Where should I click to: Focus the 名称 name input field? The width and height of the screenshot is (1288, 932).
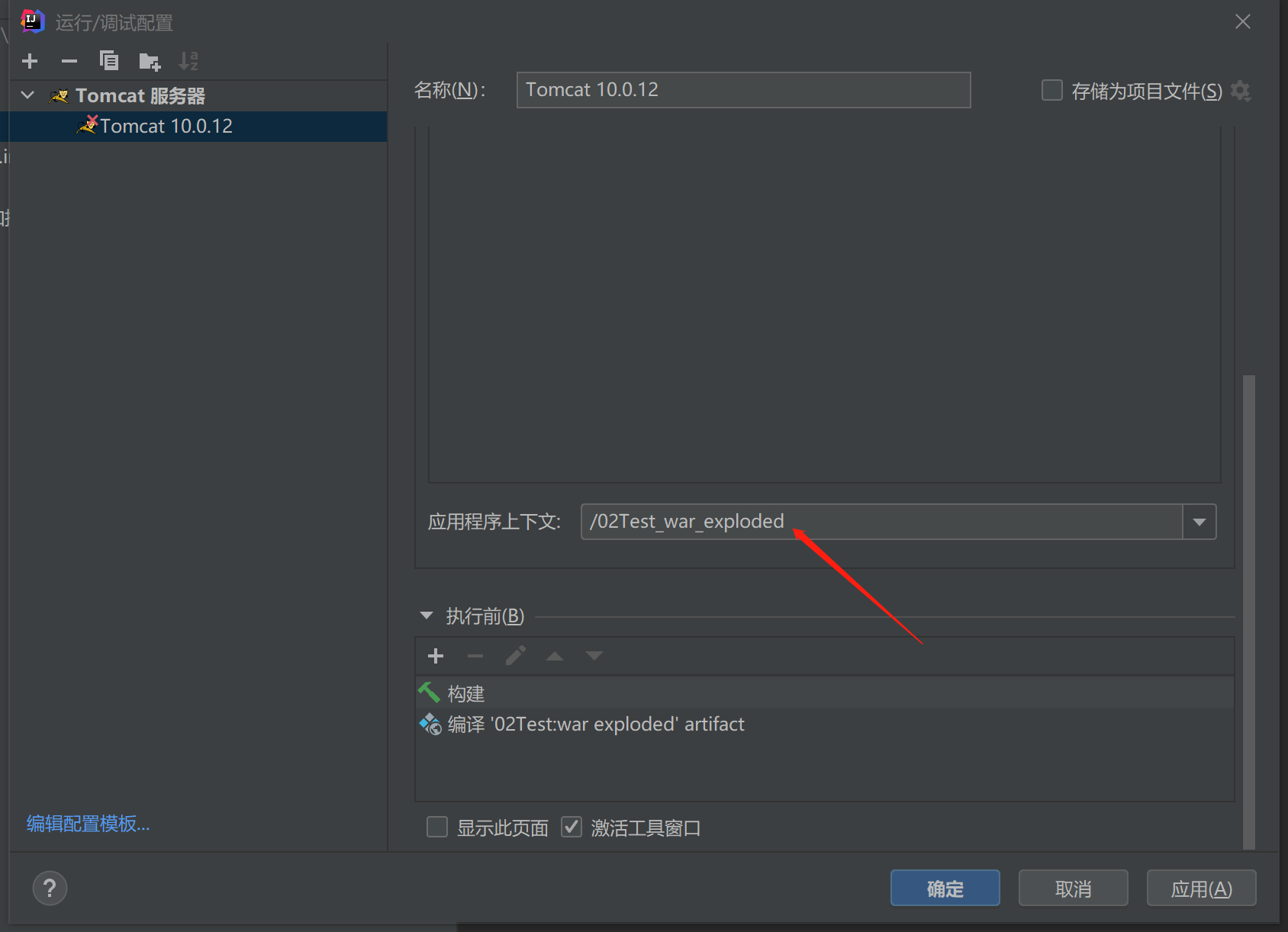pos(743,90)
